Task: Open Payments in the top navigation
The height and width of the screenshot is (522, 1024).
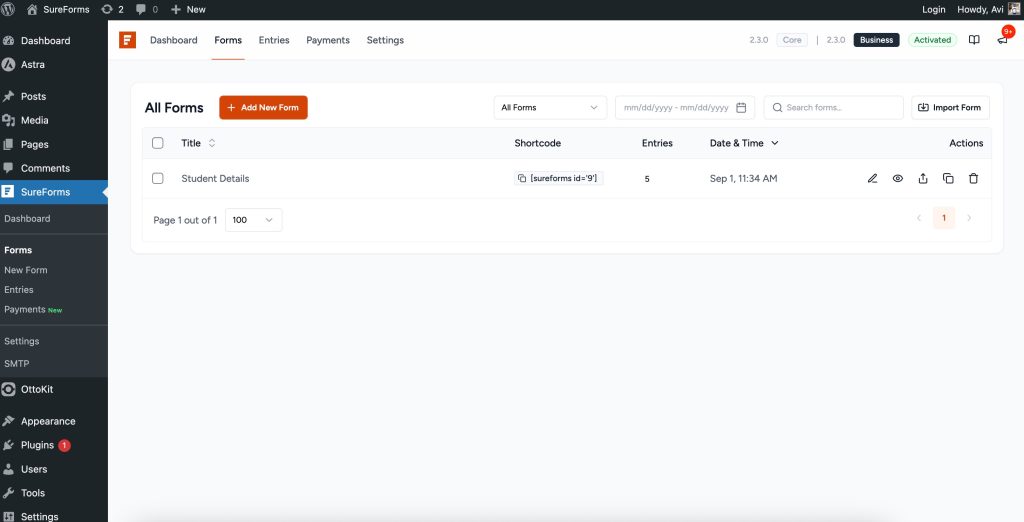Action: 328,40
